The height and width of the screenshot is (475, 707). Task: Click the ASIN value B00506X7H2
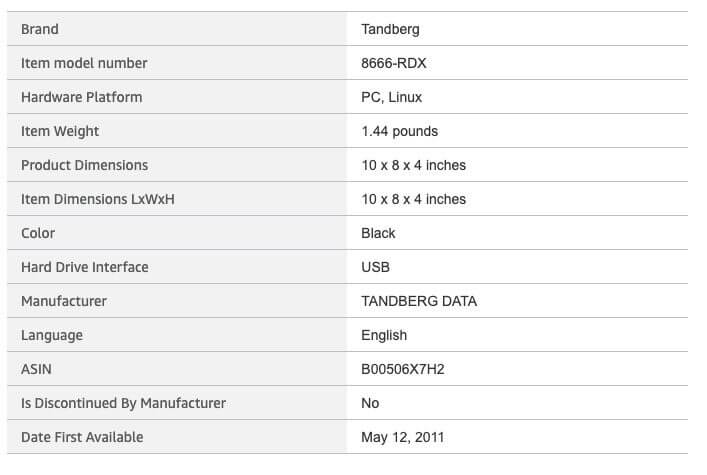[402, 369]
